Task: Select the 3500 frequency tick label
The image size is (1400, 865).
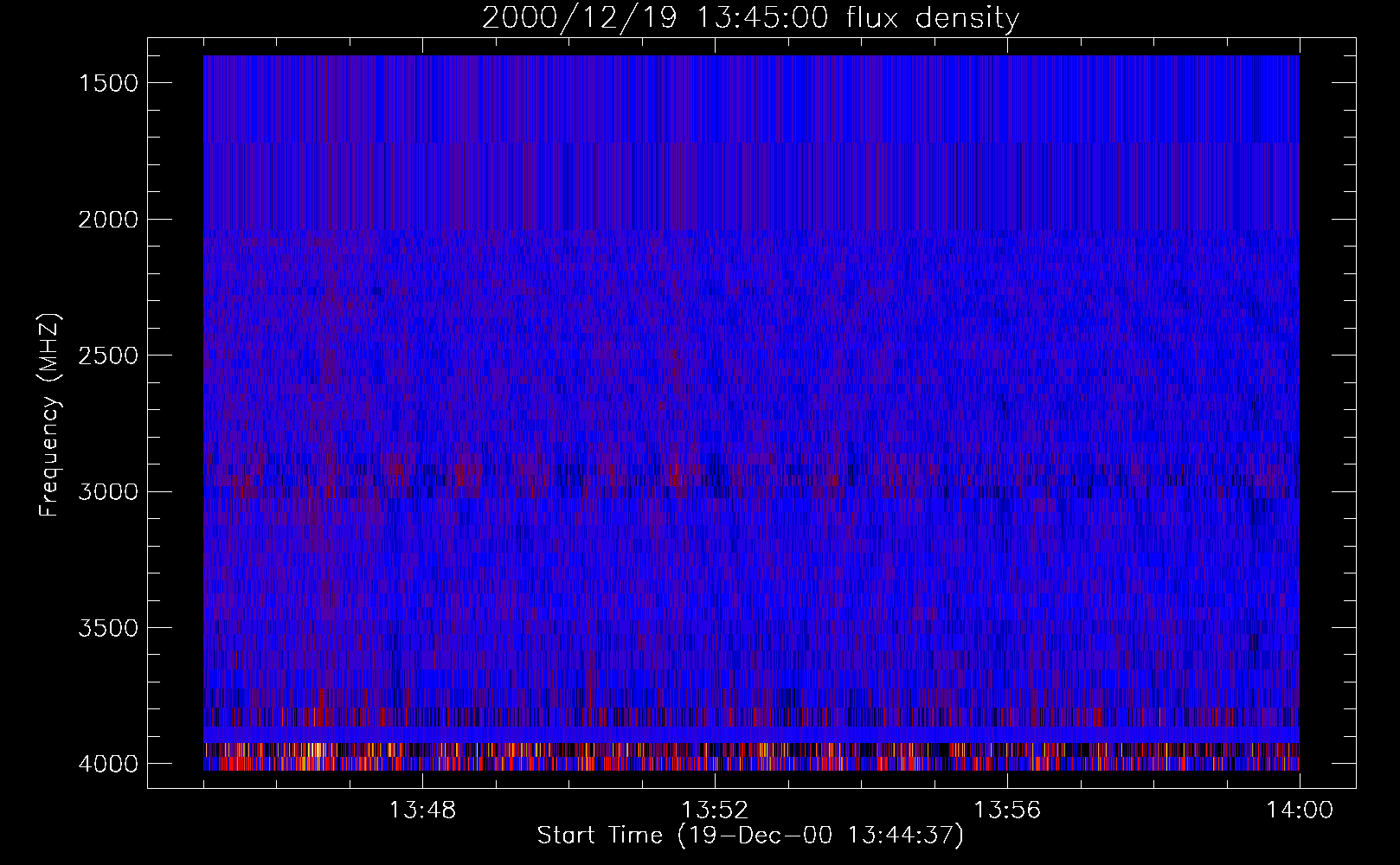Action: coord(108,628)
